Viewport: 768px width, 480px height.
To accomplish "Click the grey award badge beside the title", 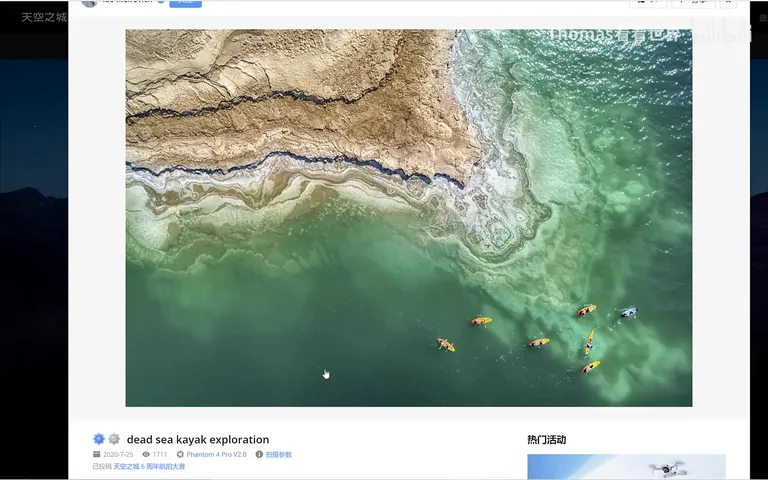I will (x=114, y=439).
